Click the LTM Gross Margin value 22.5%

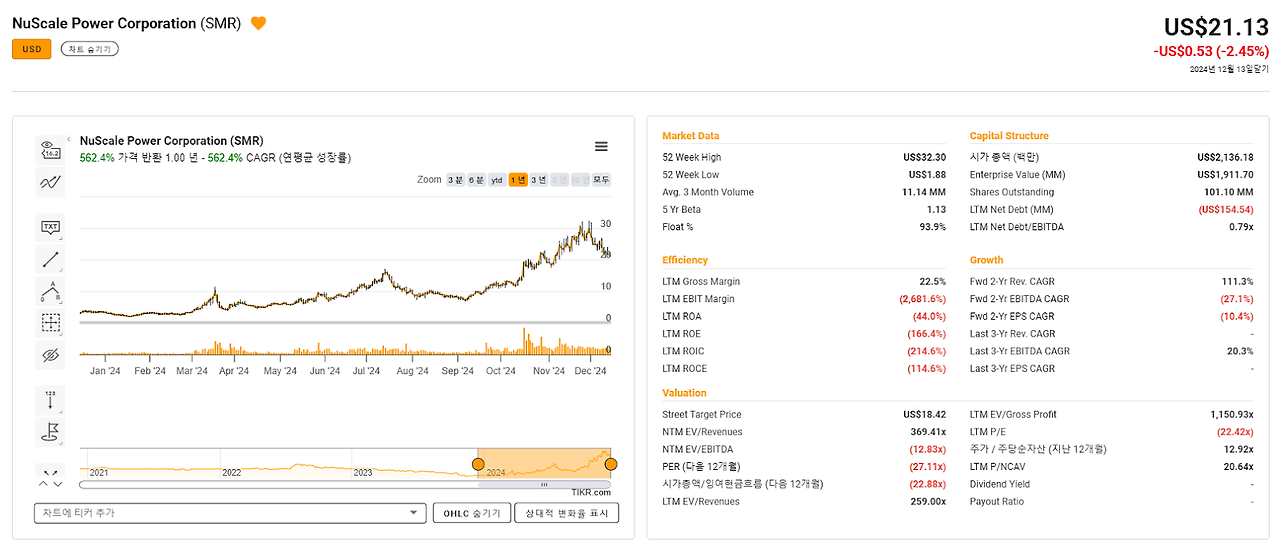pos(932,281)
